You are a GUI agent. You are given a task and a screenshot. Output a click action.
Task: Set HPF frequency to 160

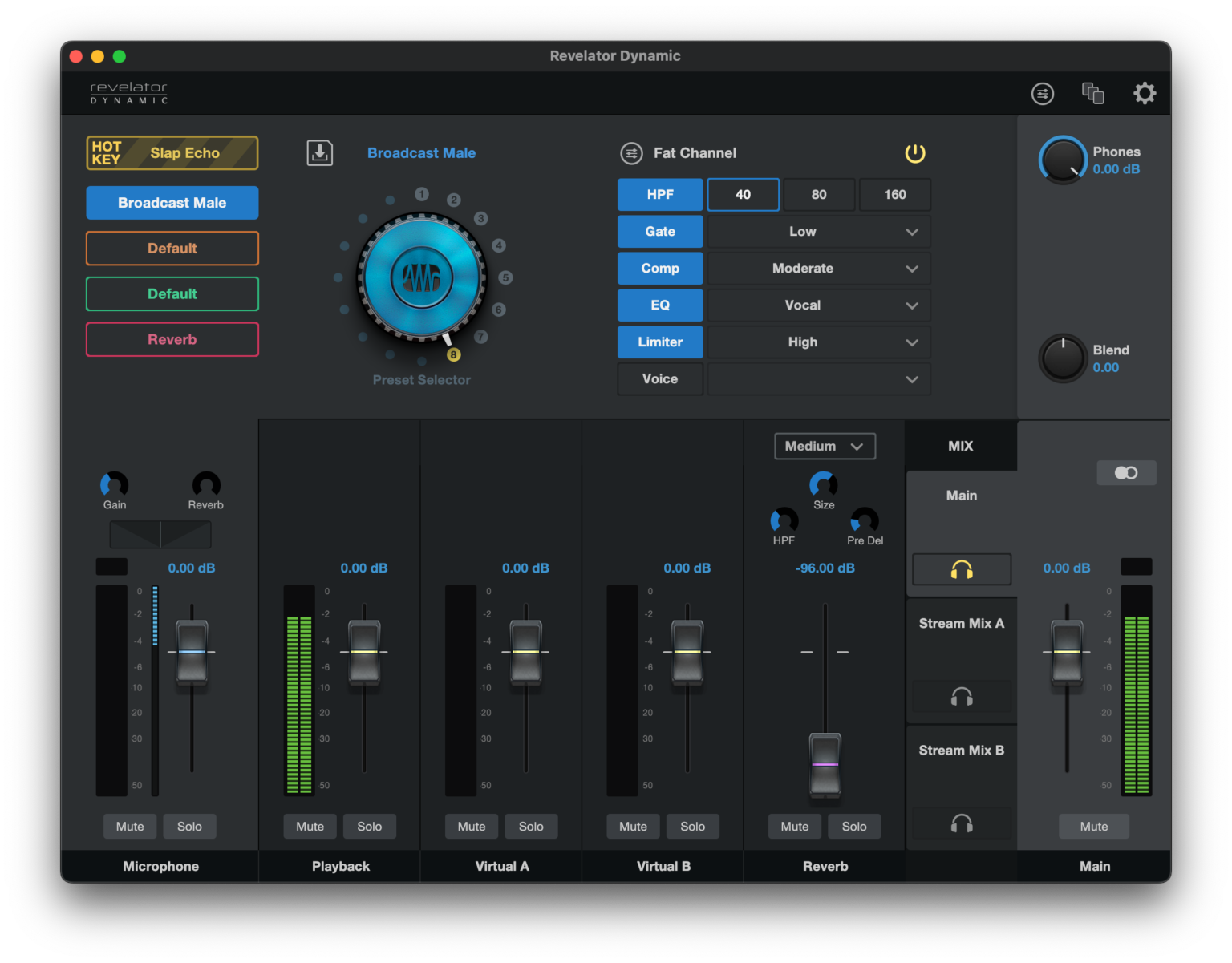click(895, 195)
